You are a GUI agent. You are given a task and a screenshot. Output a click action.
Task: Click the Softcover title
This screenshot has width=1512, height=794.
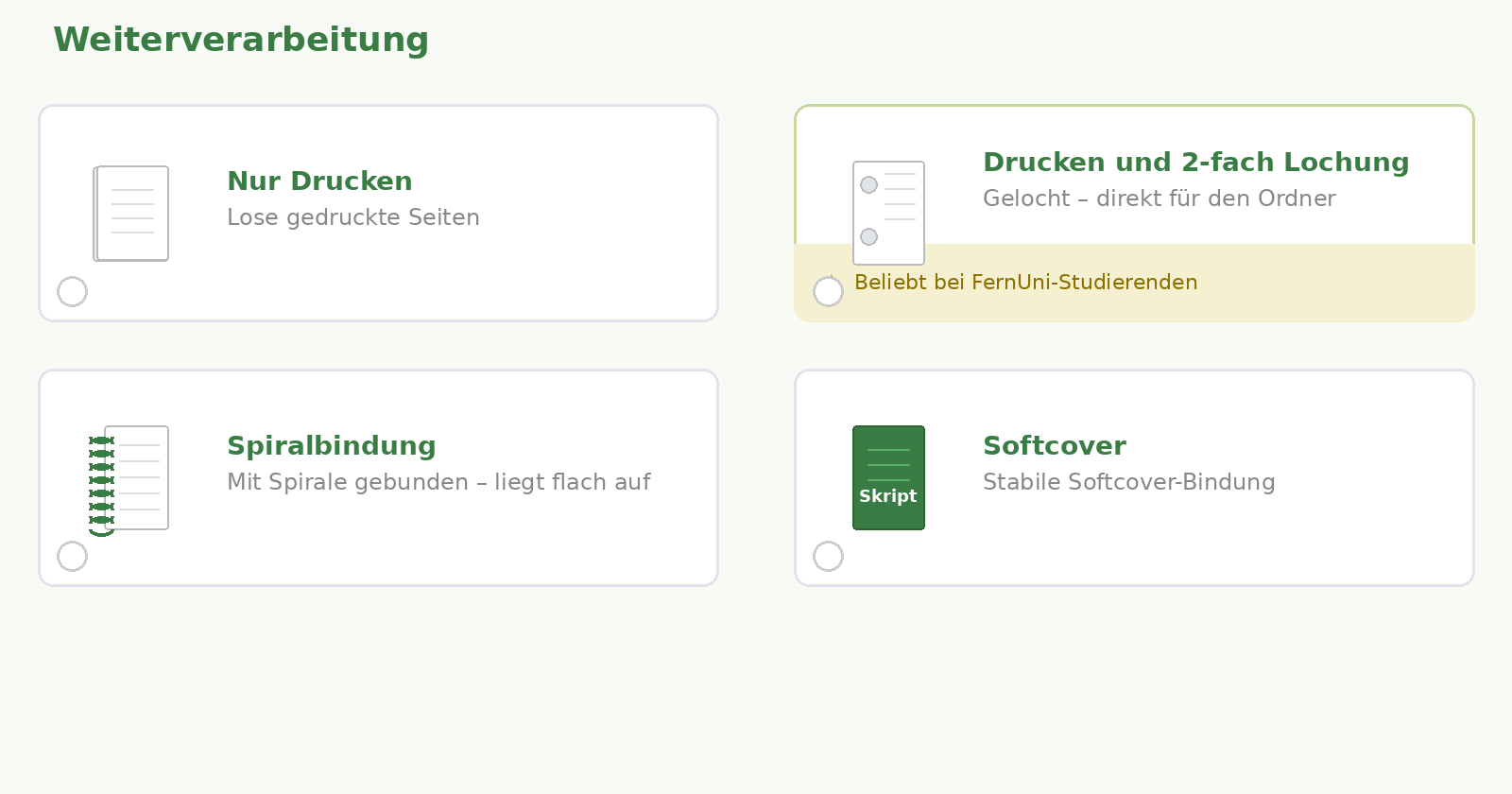(x=1054, y=445)
